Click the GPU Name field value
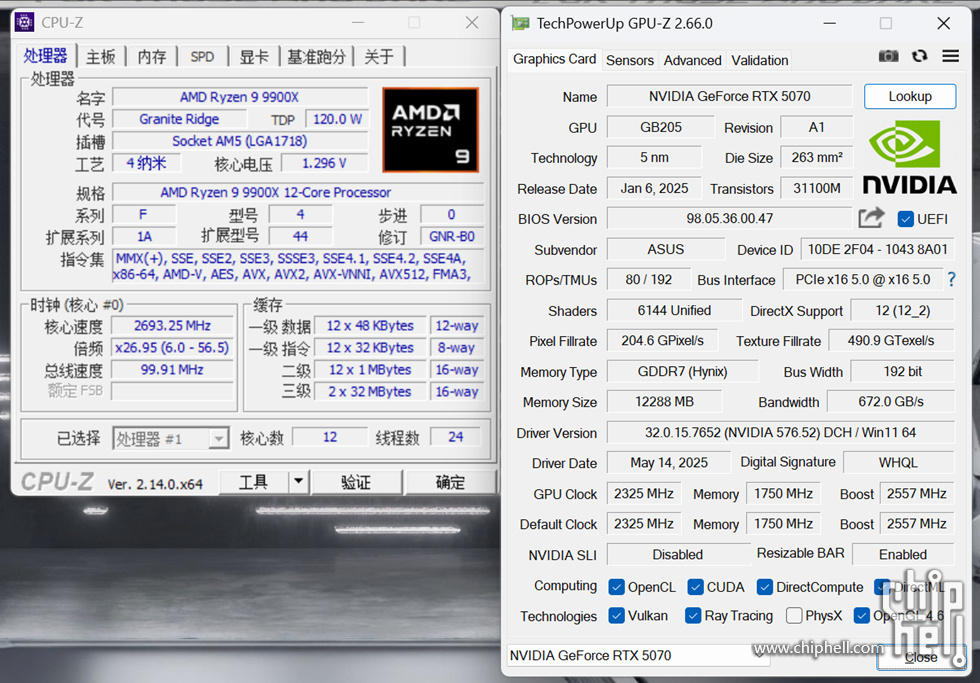Viewport: 980px width, 683px height. coord(729,96)
